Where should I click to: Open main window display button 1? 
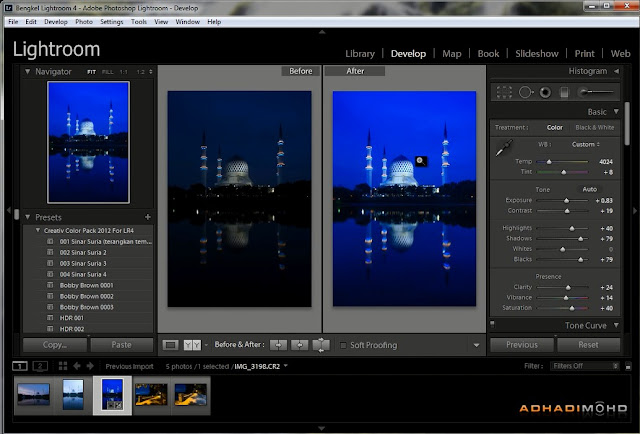pos(20,366)
